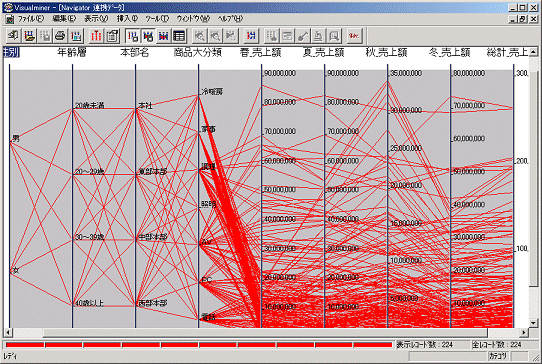Viewport: 542px width, 364px height.
Task: Toggle the red-blue crossed lines view button
Action: point(163,36)
